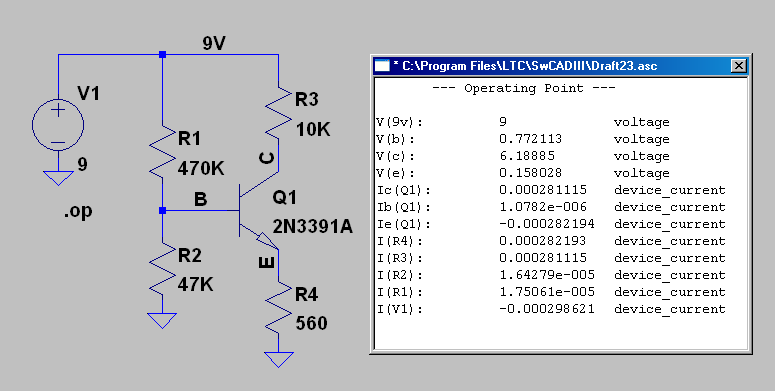The image size is (775, 391).
Task: Click the Q1 name label
Action: click(x=284, y=198)
